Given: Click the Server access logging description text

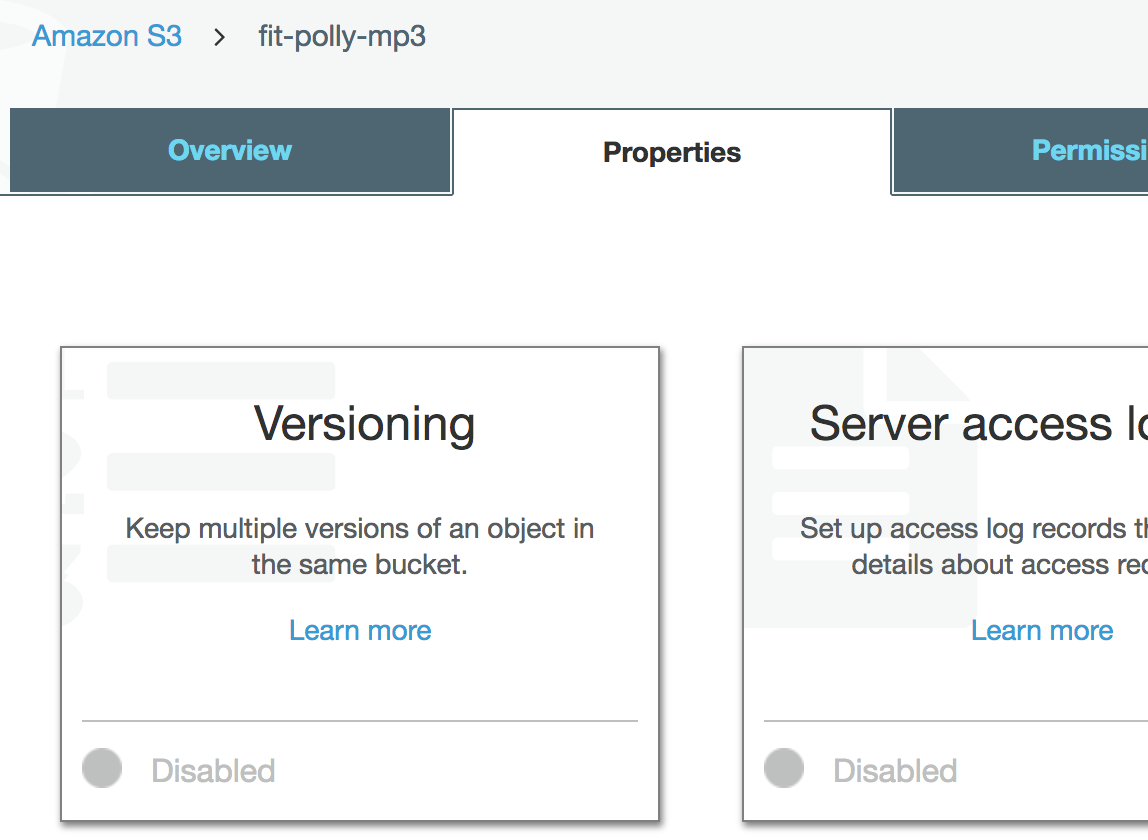Looking at the screenshot, I should click(974, 546).
